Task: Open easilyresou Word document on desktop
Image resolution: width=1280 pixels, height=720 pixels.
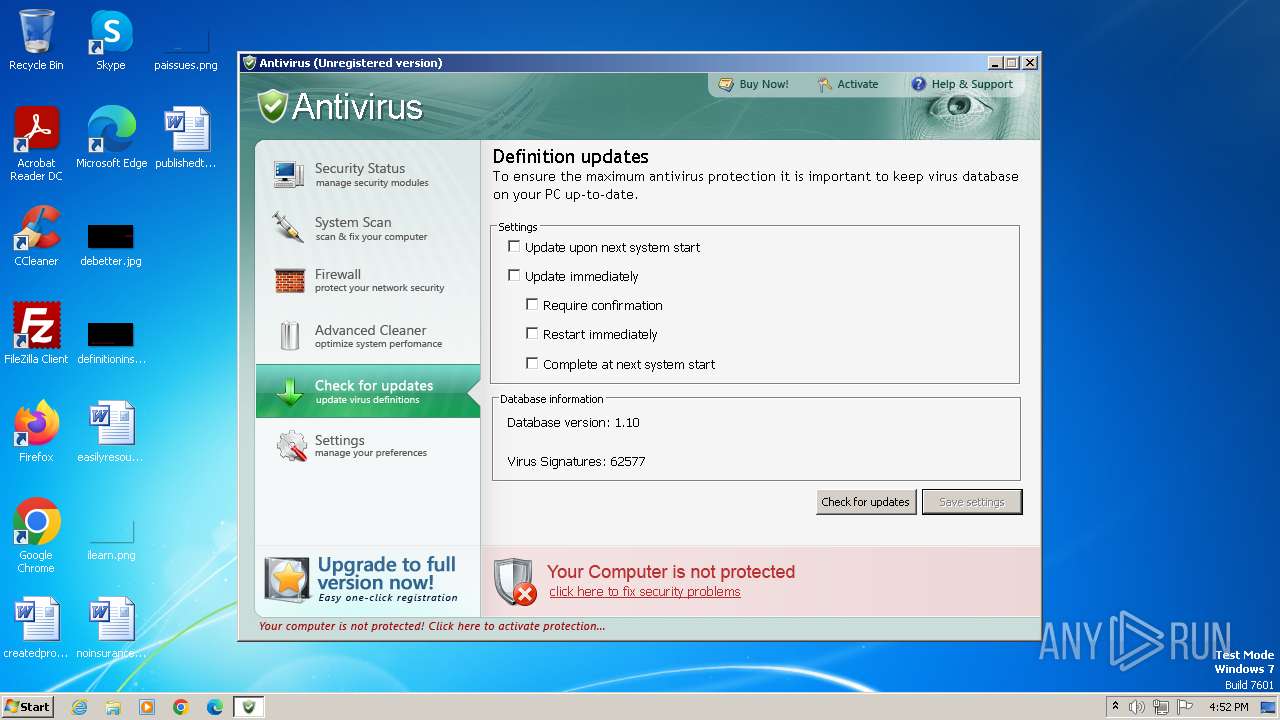Action: tap(111, 431)
